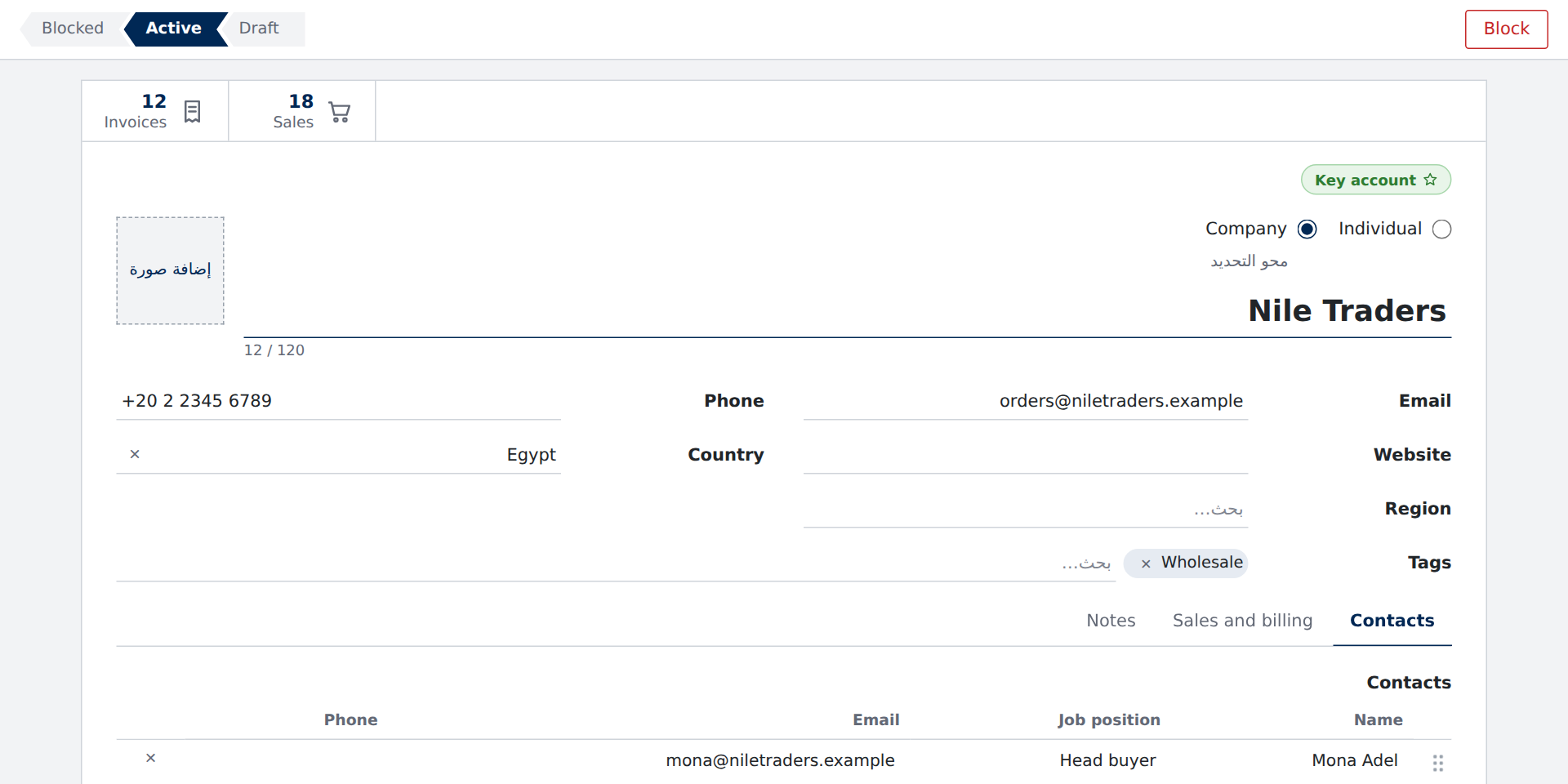Edit the Email field orders@niletraders.example
The height and width of the screenshot is (784, 1568).
pos(1026,401)
